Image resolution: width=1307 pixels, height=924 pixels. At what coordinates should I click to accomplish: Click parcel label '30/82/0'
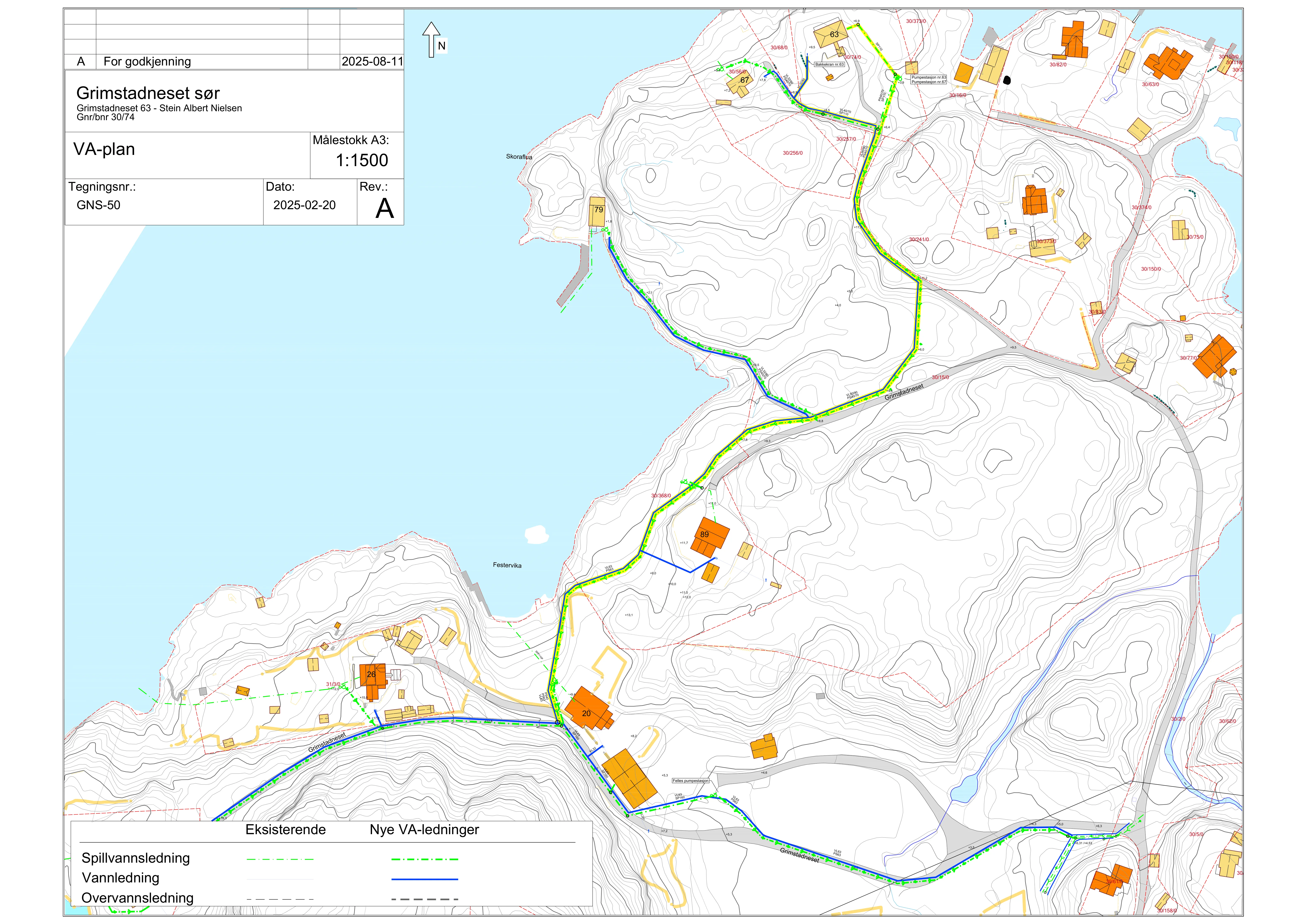coord(1058,65)
